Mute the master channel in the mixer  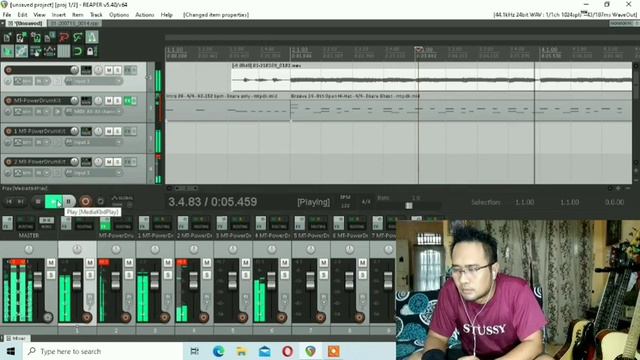[51, 262]
